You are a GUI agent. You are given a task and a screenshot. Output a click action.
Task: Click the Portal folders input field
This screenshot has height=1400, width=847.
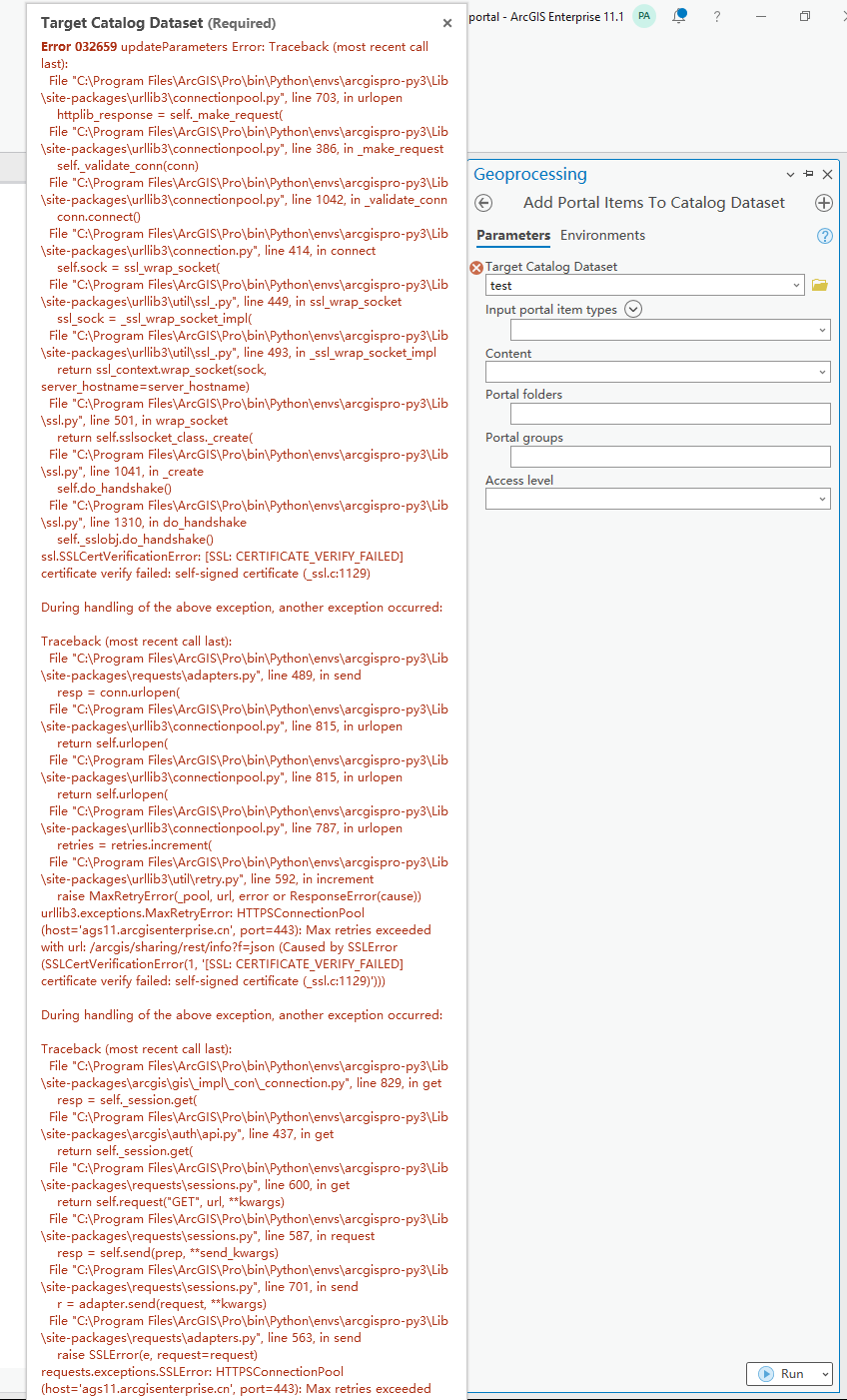pos(670,414)
